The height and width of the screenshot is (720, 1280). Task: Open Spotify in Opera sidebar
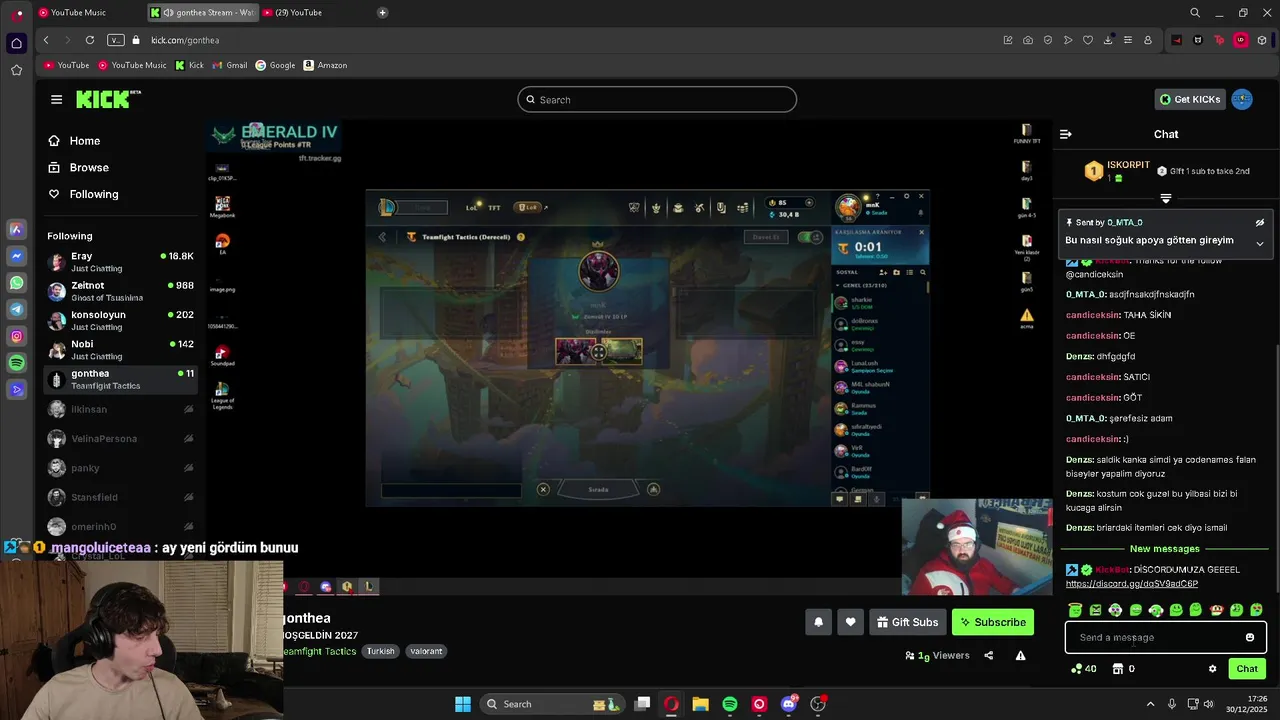[16, 363]
